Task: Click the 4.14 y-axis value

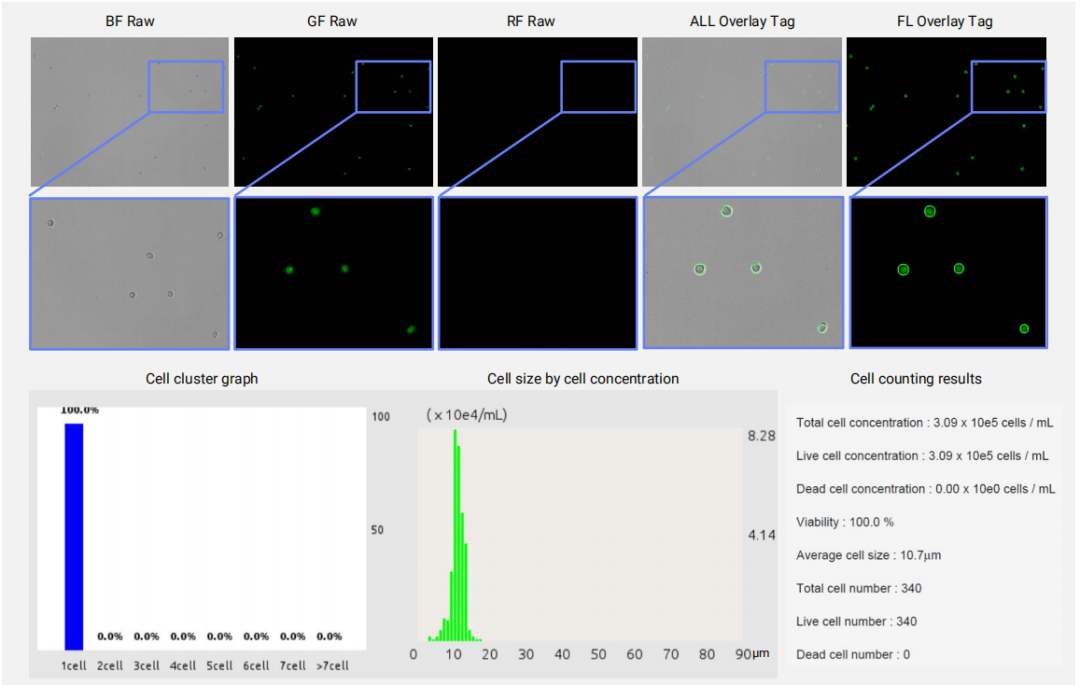Action: pyautogui.click(x=762, y=535)
